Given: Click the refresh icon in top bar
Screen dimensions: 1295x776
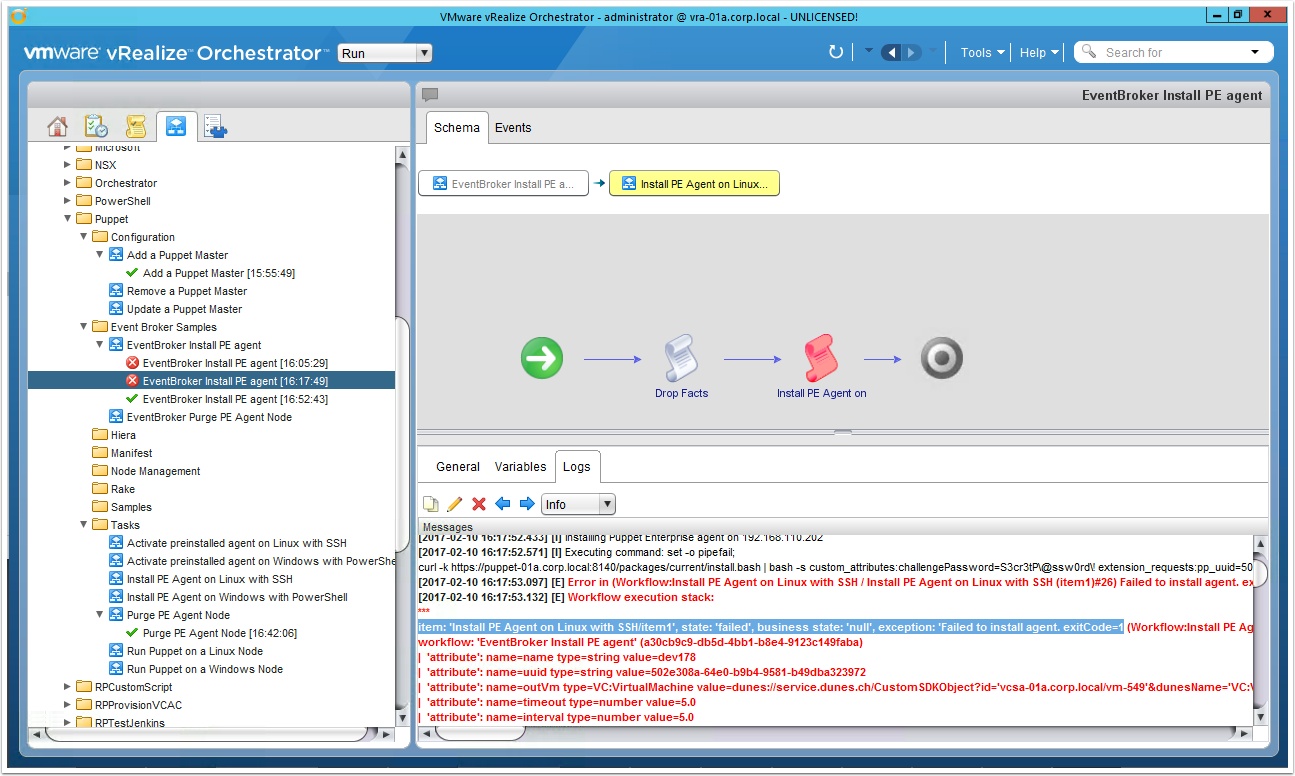Looking at the screenshot, I should coord(836,52).
